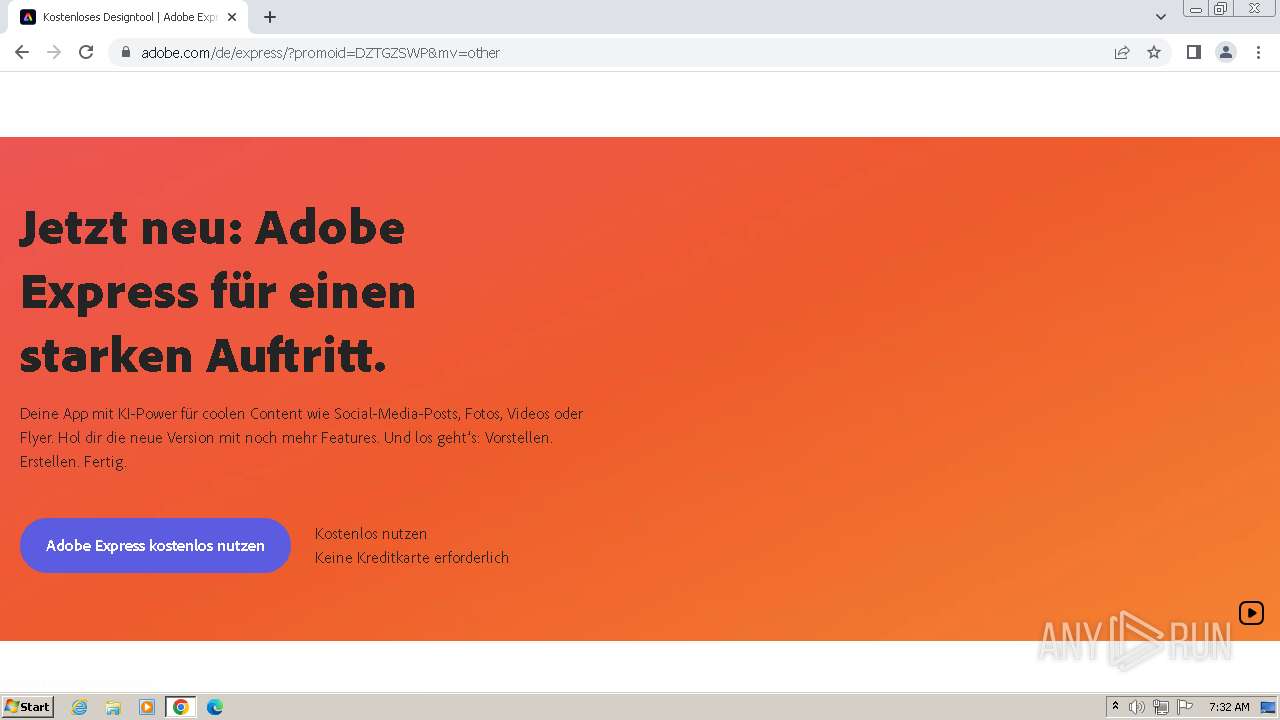
Task: Open the Chrome three-dot menu
Action: click(1259, 52)
